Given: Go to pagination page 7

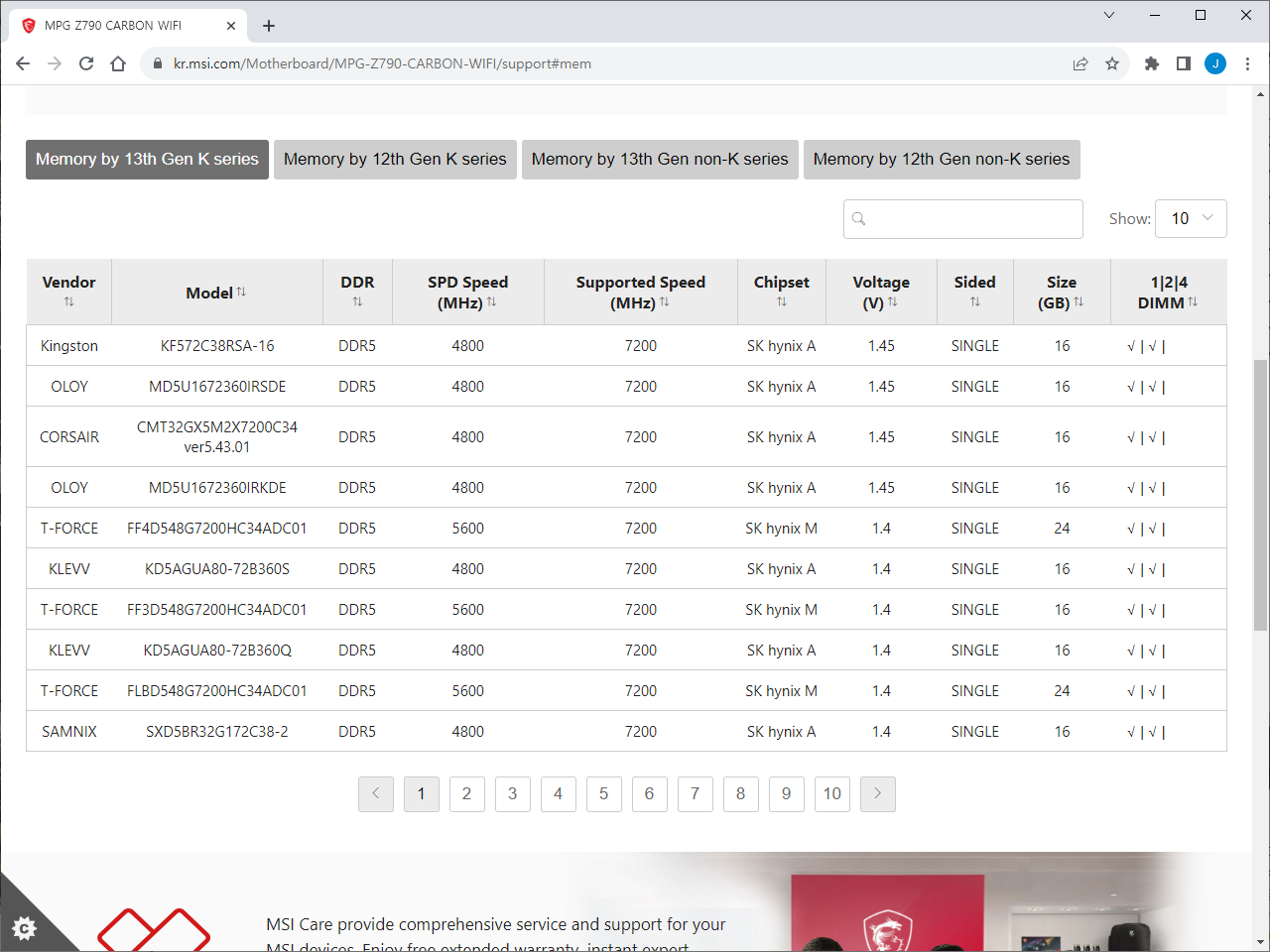Looking at the screenshot, I should pyautogui.click(x=696, y=793).
